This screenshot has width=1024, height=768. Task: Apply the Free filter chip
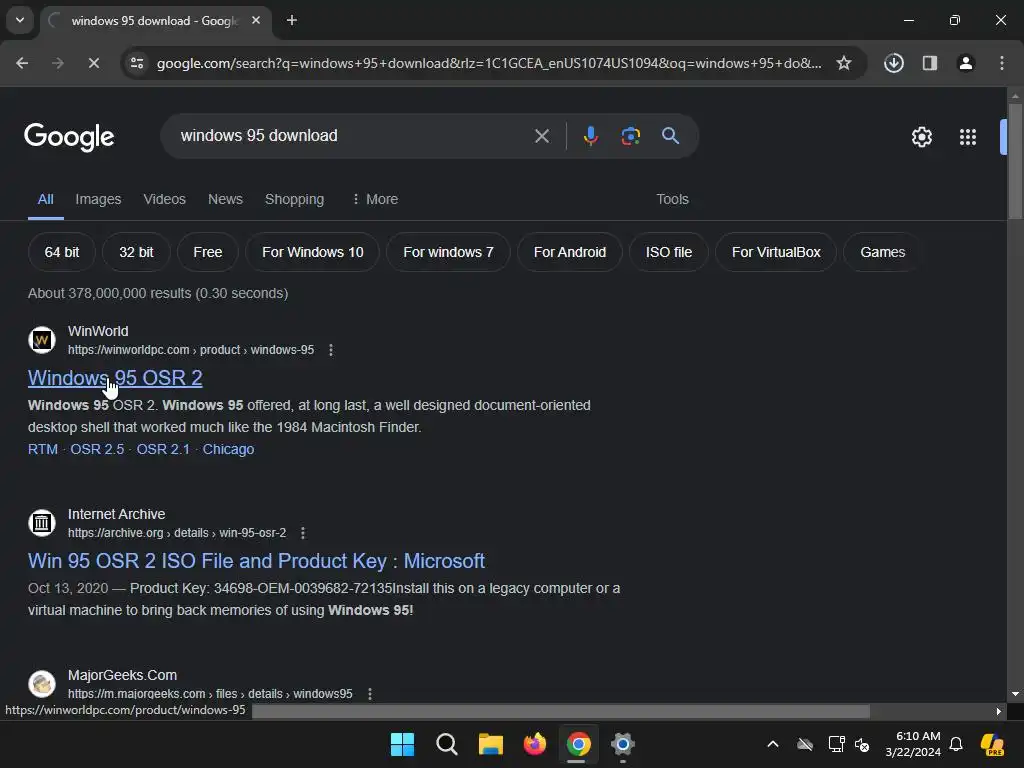[x=208, y=252]
